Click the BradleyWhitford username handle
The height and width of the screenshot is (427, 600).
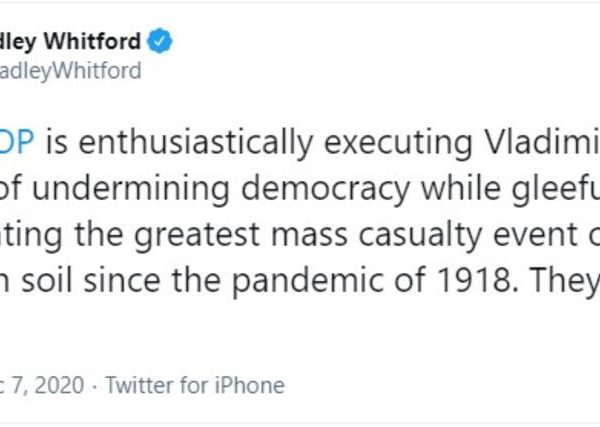point(70,70)
